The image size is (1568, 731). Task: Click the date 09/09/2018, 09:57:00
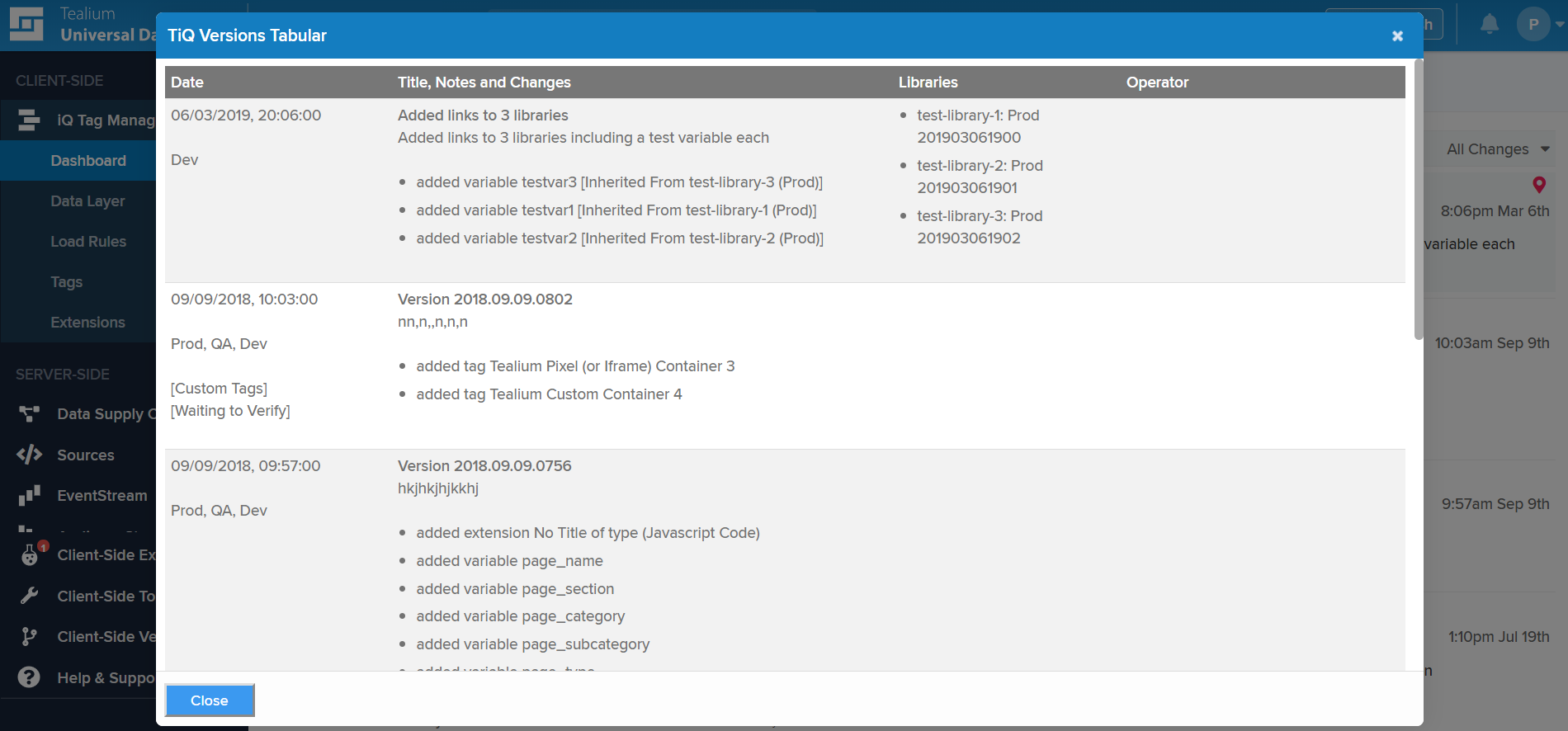pos(245,466)
